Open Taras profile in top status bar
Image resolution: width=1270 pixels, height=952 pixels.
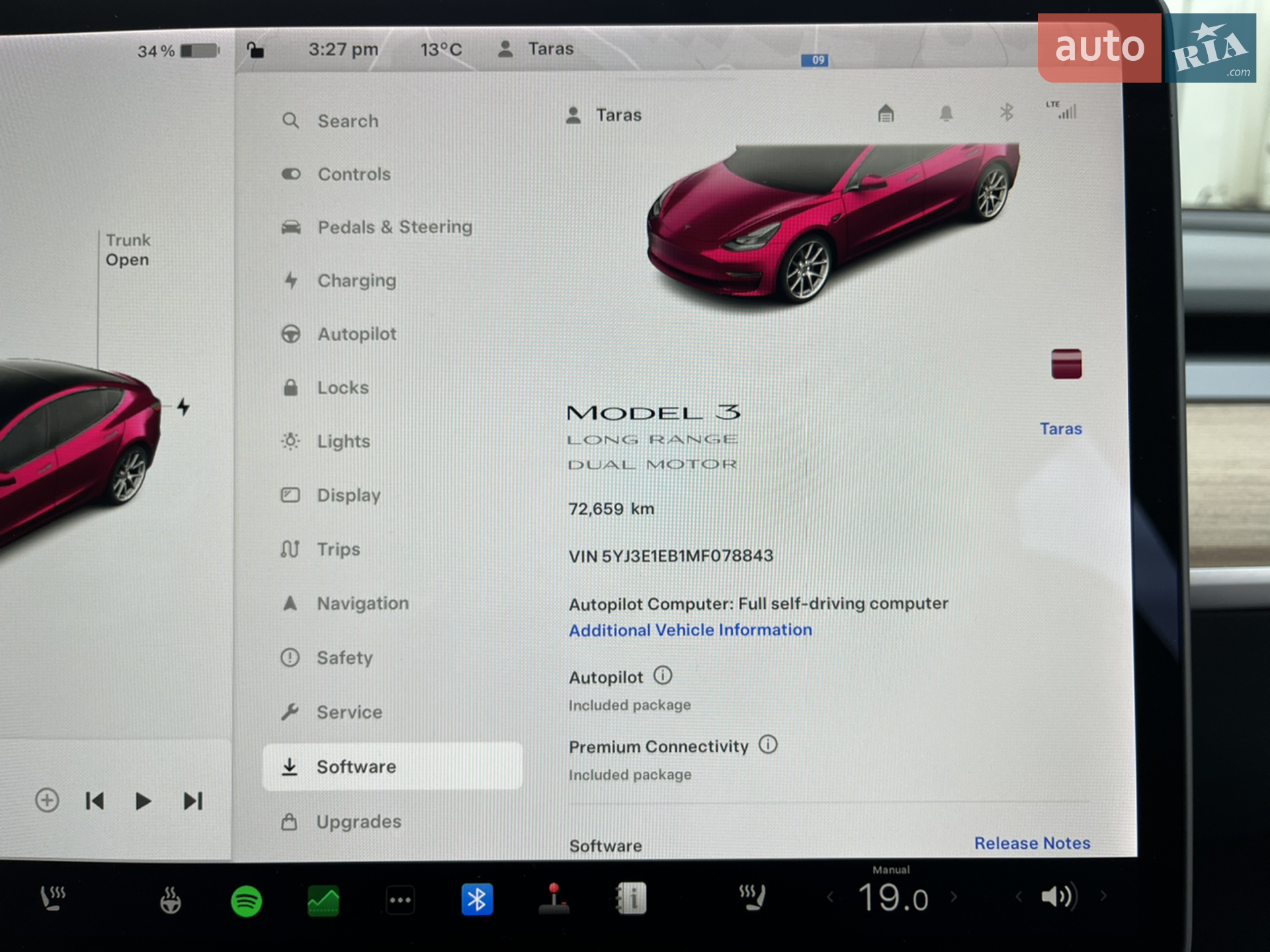coord(536,49)
